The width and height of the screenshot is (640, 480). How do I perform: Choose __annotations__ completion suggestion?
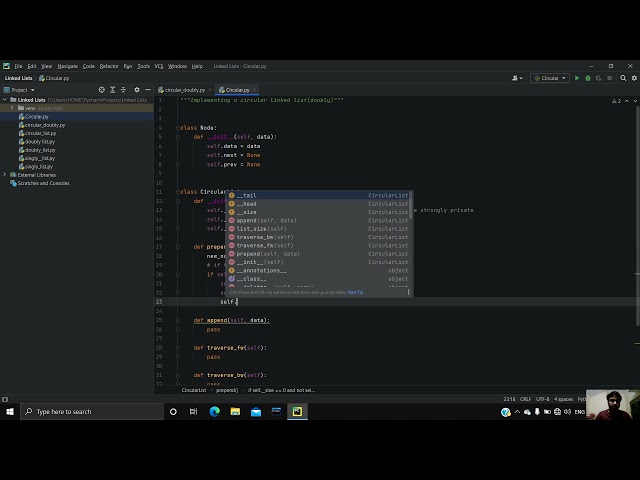(x=319, y=271)
